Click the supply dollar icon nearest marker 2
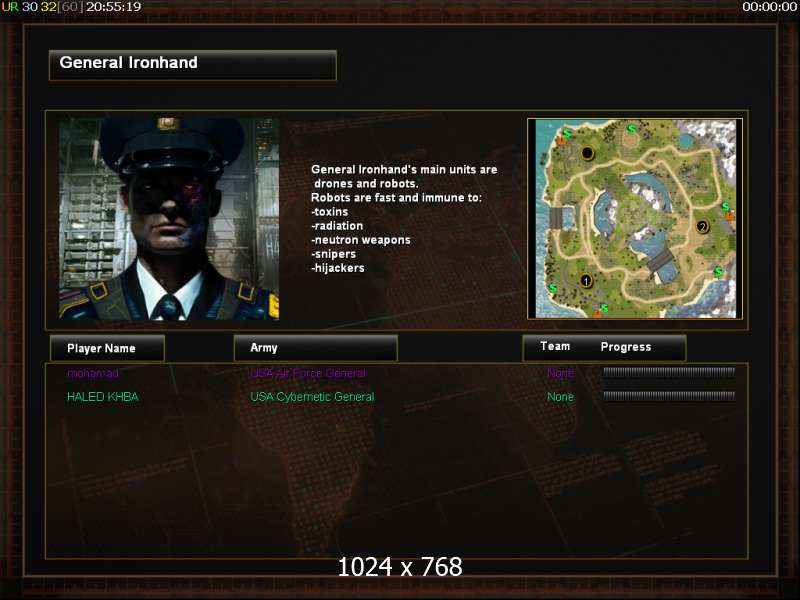 [x=726, y=207]
